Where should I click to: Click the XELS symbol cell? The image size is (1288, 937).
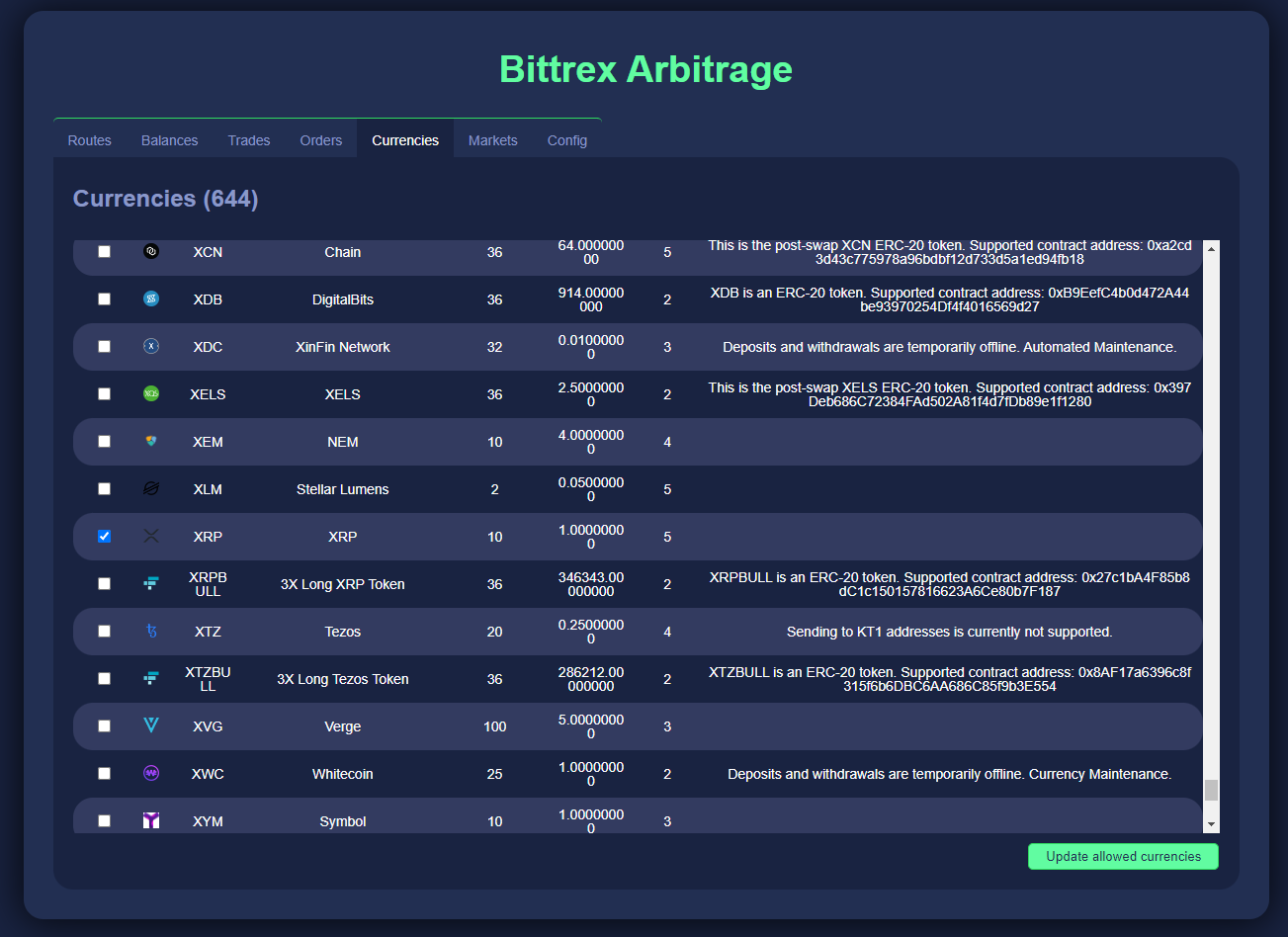click(208, 394)
